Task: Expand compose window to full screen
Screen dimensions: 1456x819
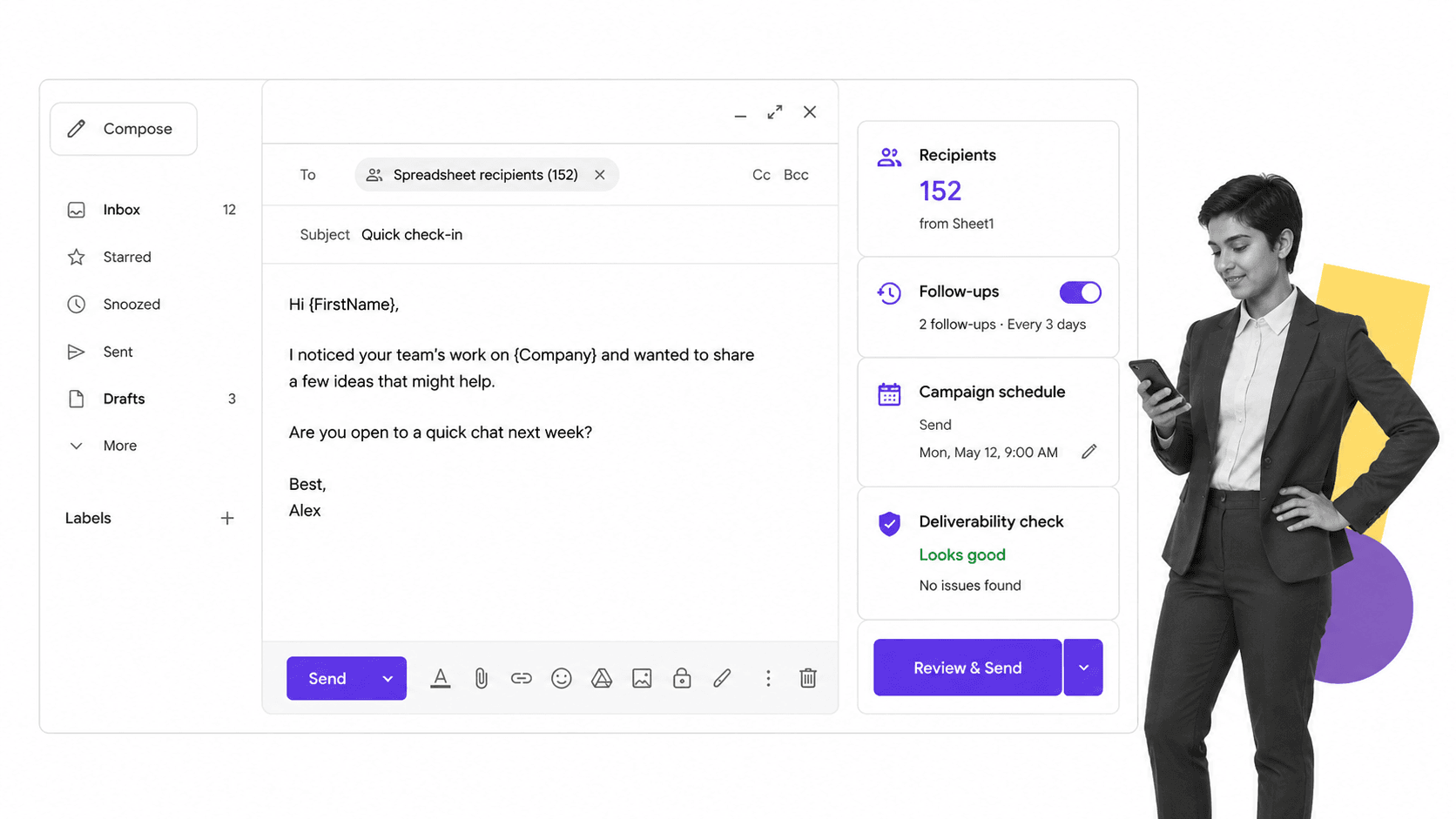Action: pyautogui.click(x=775, y=112)
